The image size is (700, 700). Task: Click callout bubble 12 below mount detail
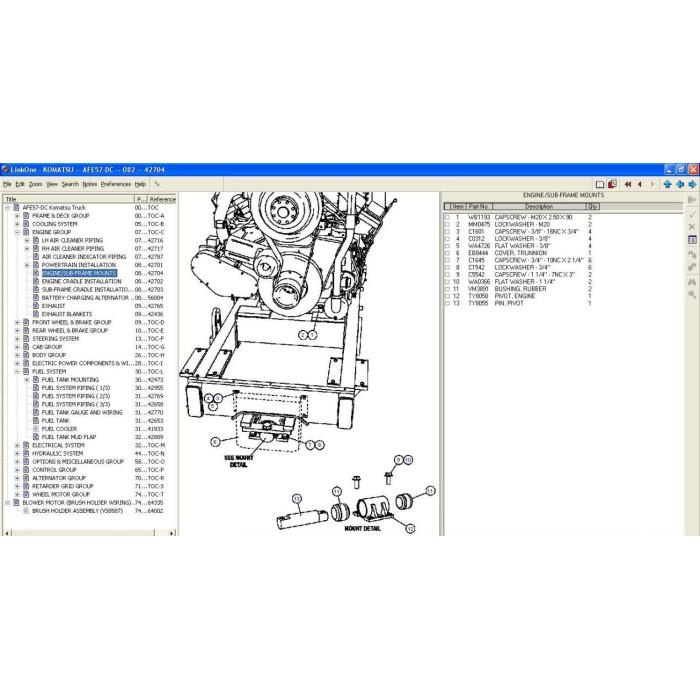point(410,529)
